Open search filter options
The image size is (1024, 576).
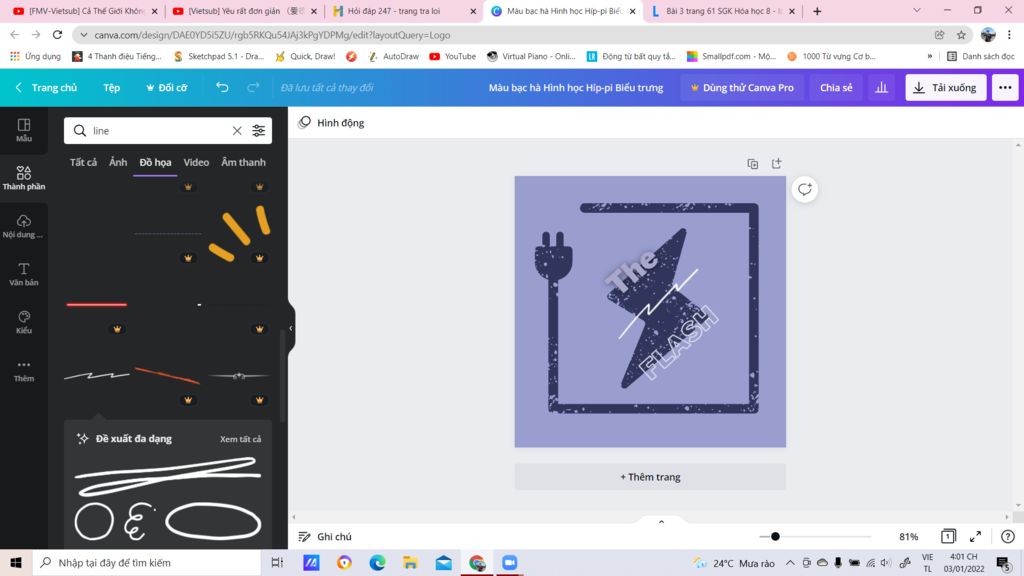pos(259,131)
